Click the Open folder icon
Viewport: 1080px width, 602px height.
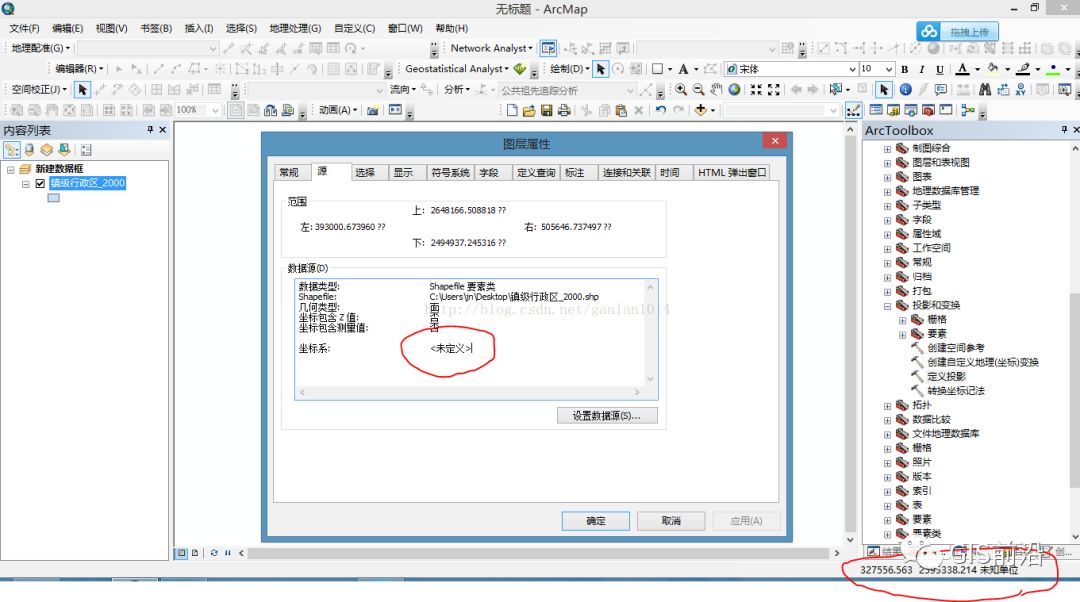[x=529, y=110]
